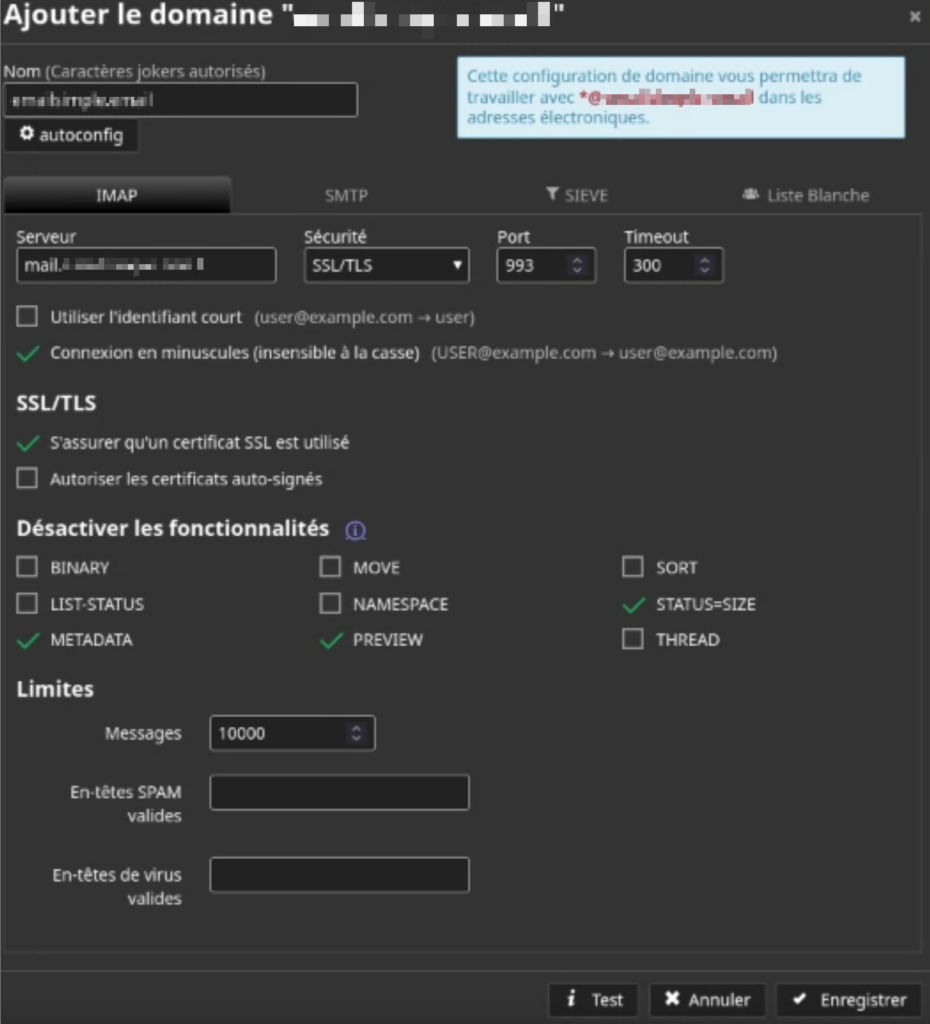Screen dimensions: 930x1024
Task: Save with the Enregistrer button
Action: [848, 999]
